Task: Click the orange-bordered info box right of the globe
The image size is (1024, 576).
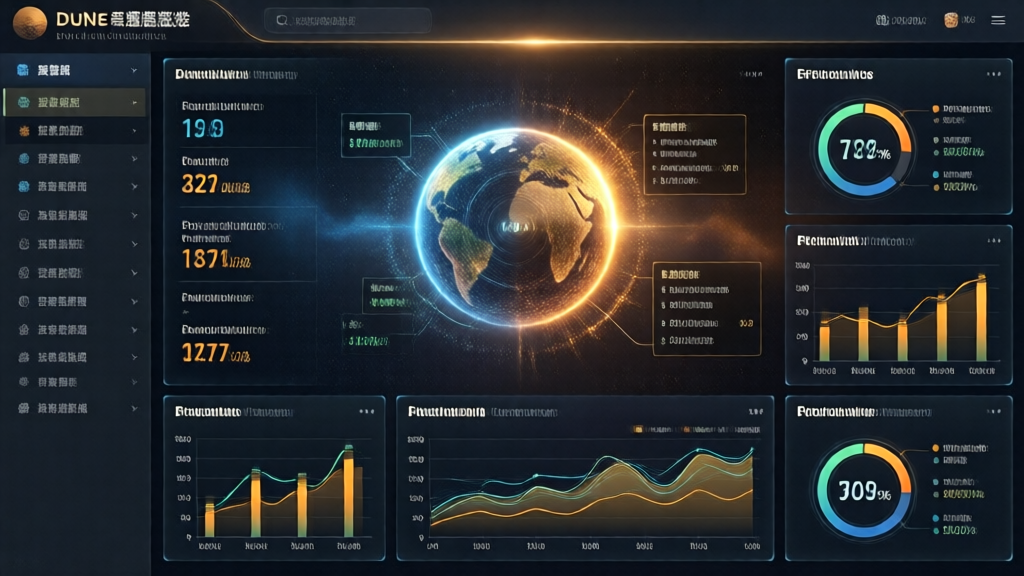Action: (x=696, y=153)
